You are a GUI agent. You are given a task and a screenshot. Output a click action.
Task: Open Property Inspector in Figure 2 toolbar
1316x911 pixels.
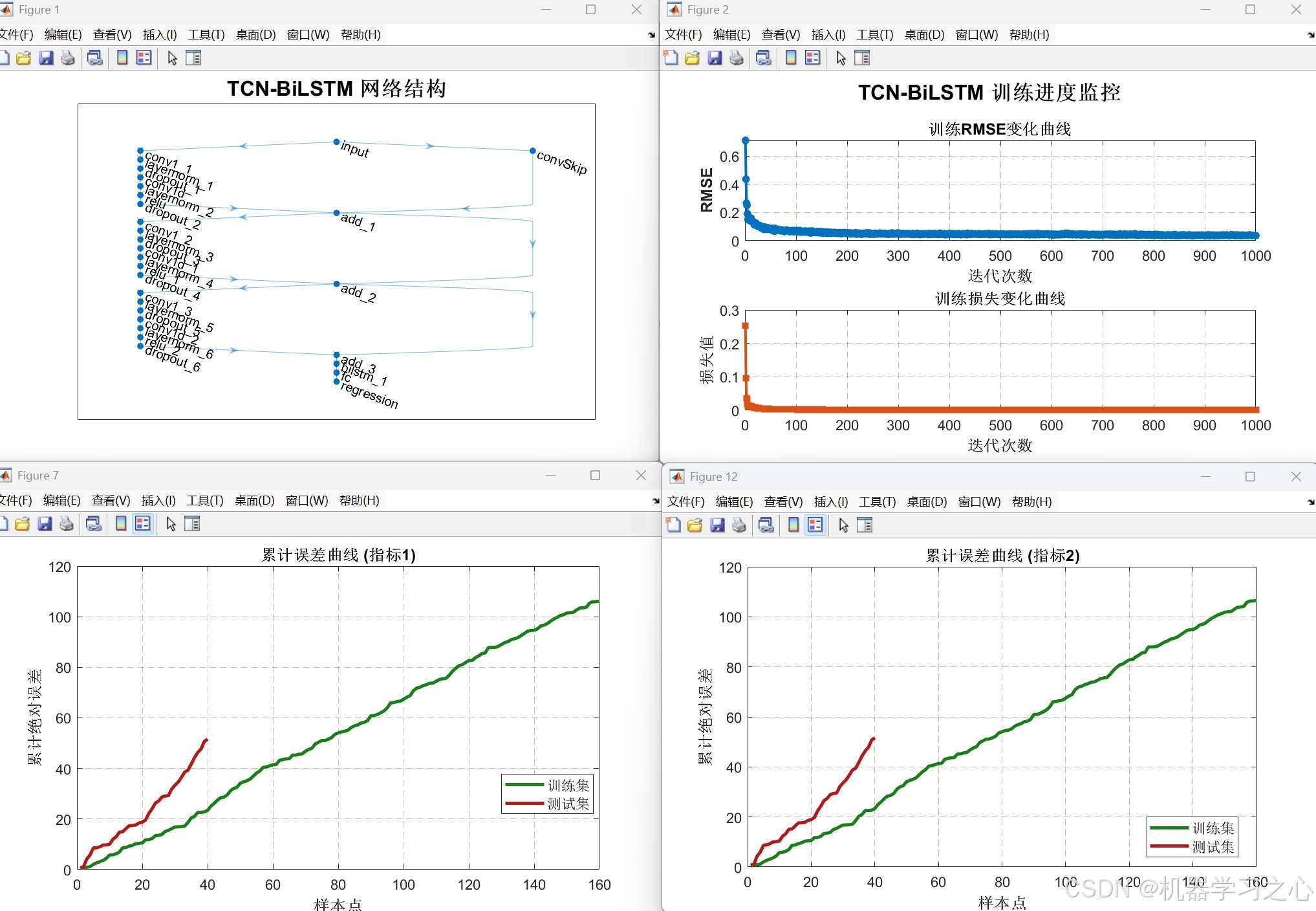pos(862,58)
